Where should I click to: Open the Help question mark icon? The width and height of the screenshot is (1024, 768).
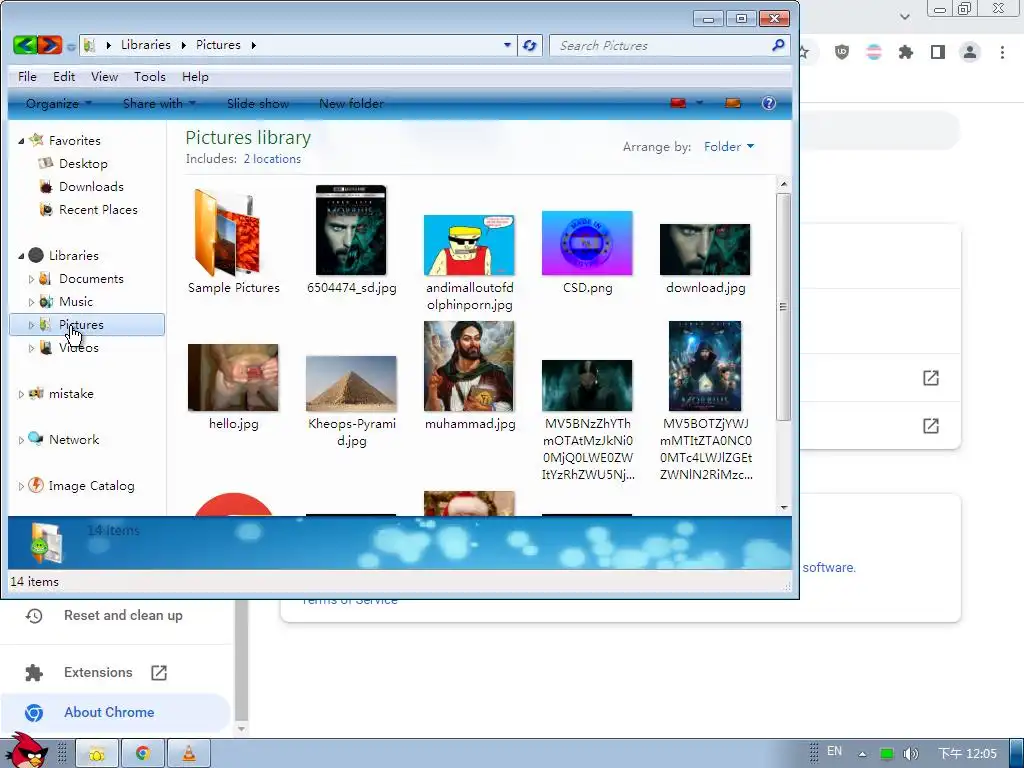tap(769, 103)
